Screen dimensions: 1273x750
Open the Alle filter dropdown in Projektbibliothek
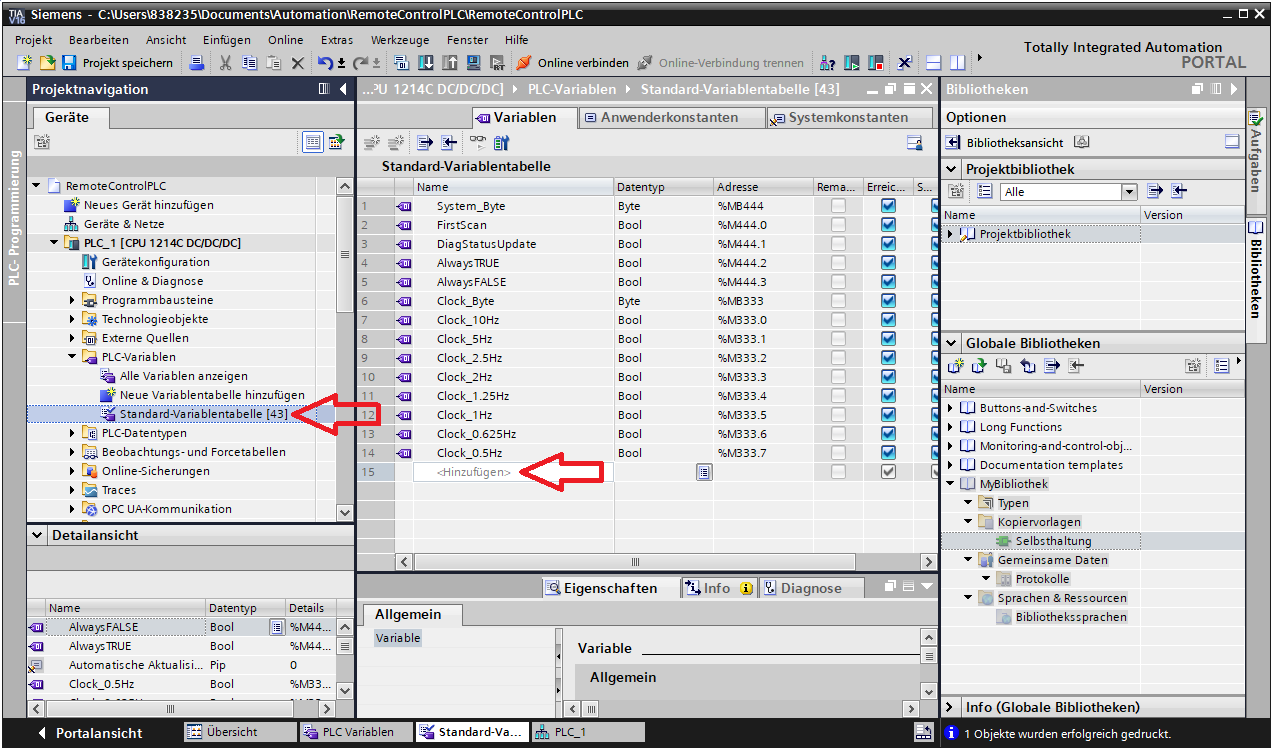pos(1130,192)
